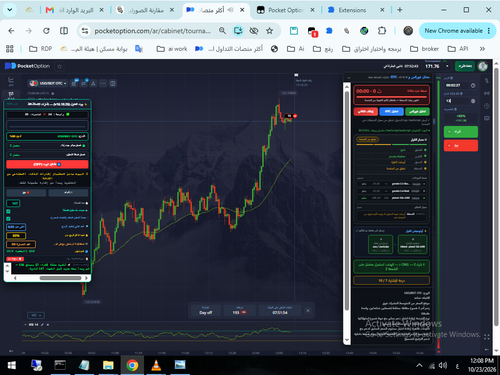Bookmark this page with the star icon
This screenshot has width=500, height=375.
(269, 31)
